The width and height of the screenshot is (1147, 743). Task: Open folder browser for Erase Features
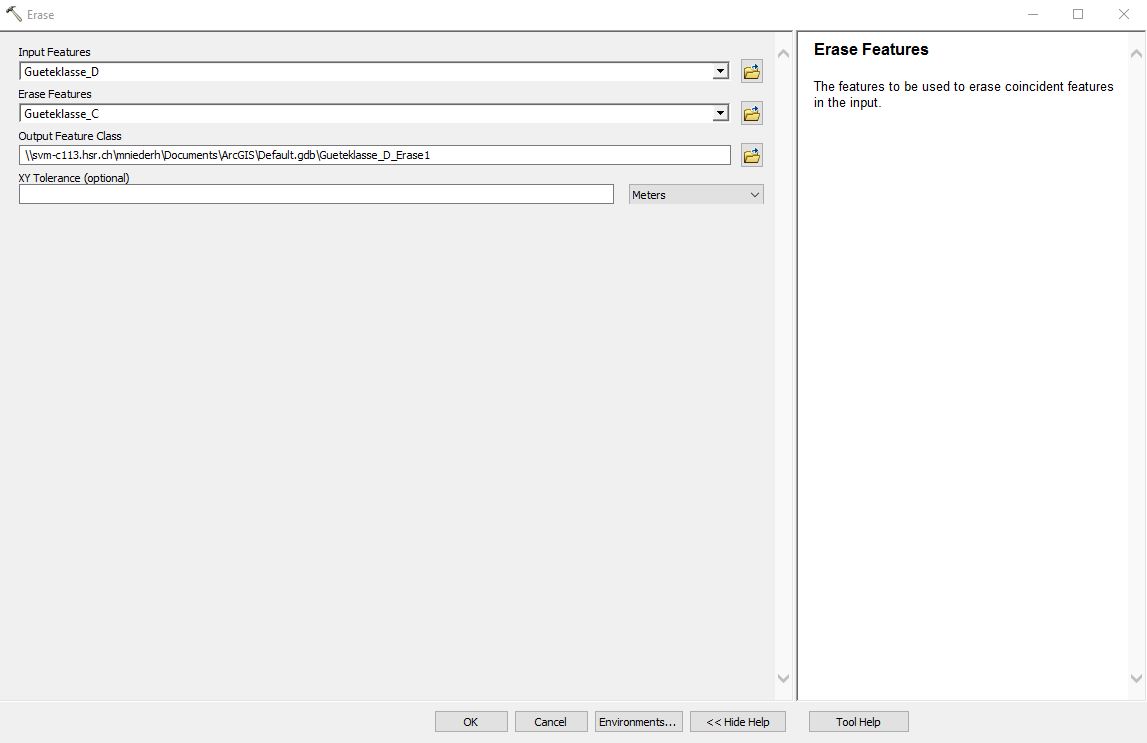(x=751, y=114)
